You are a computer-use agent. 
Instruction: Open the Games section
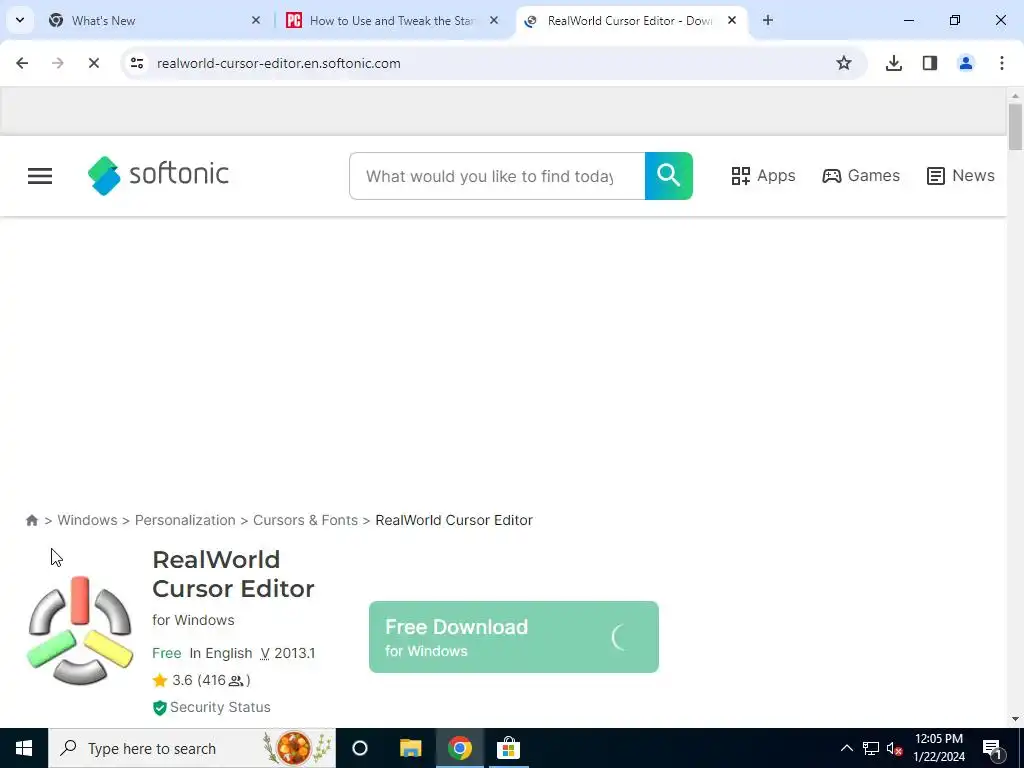click(x=861, y=176)
